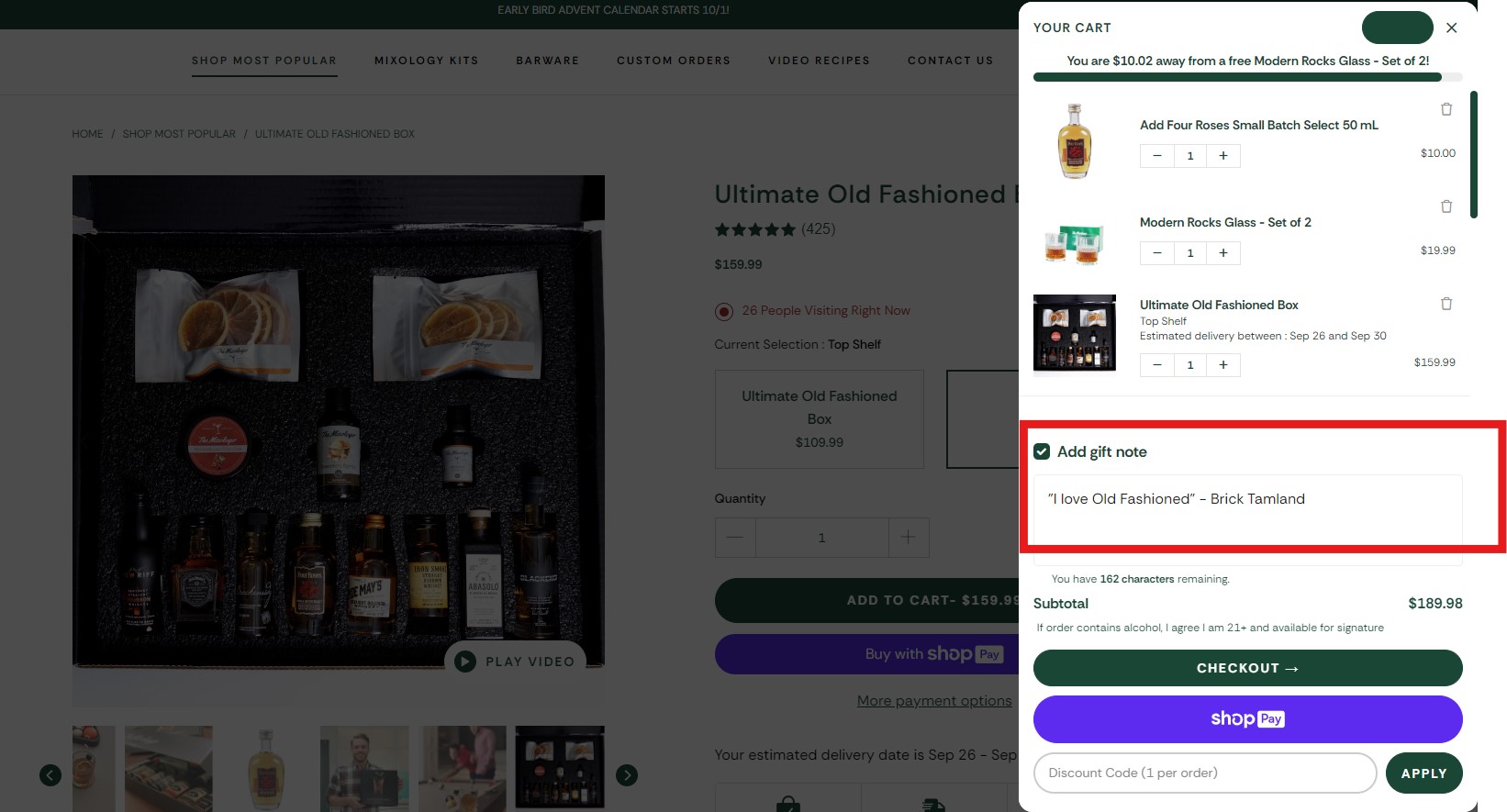Decrease Ultimate Old Fashioned Box cart quantity

1156,365
